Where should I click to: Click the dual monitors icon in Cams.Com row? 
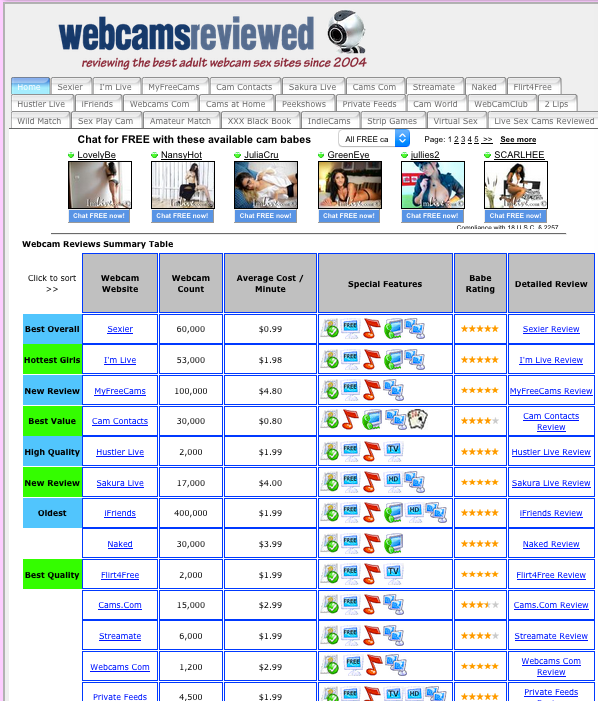tap(394, 604)
